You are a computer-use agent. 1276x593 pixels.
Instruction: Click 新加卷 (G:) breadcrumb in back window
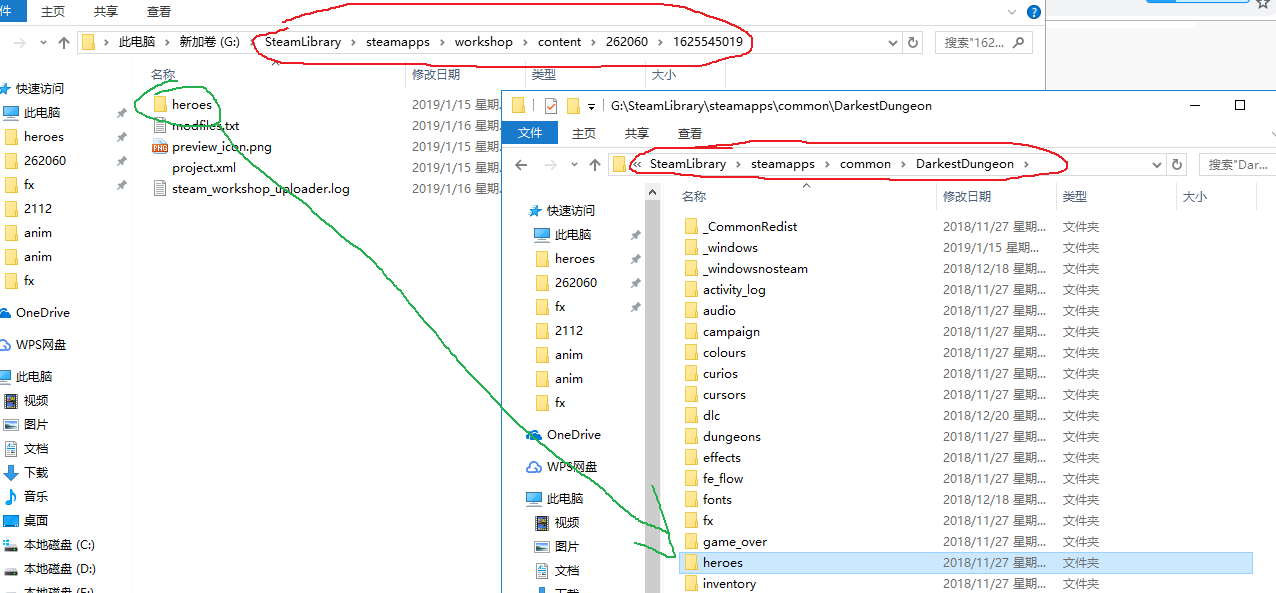tap(209, 43)
